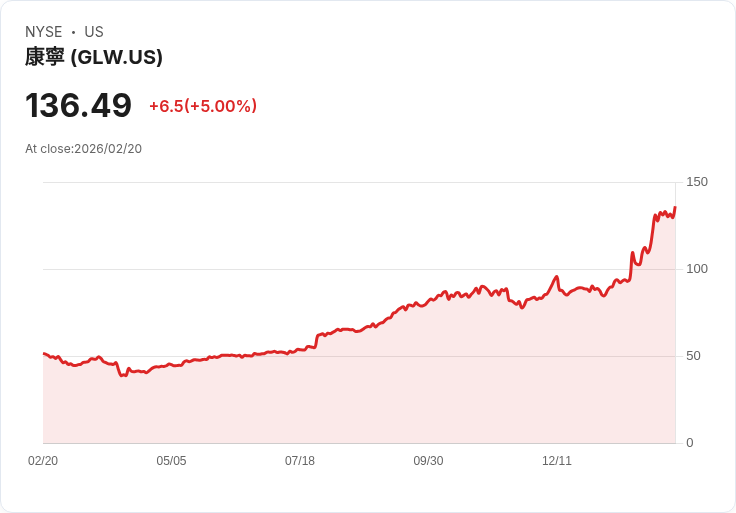Click the 09/30 x-axis date
This screenshot has width=736, height=513.
coord(428,461)
